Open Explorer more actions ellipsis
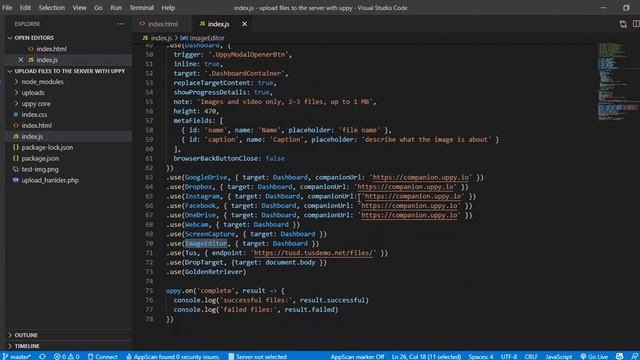 click(x=120, y=24)
